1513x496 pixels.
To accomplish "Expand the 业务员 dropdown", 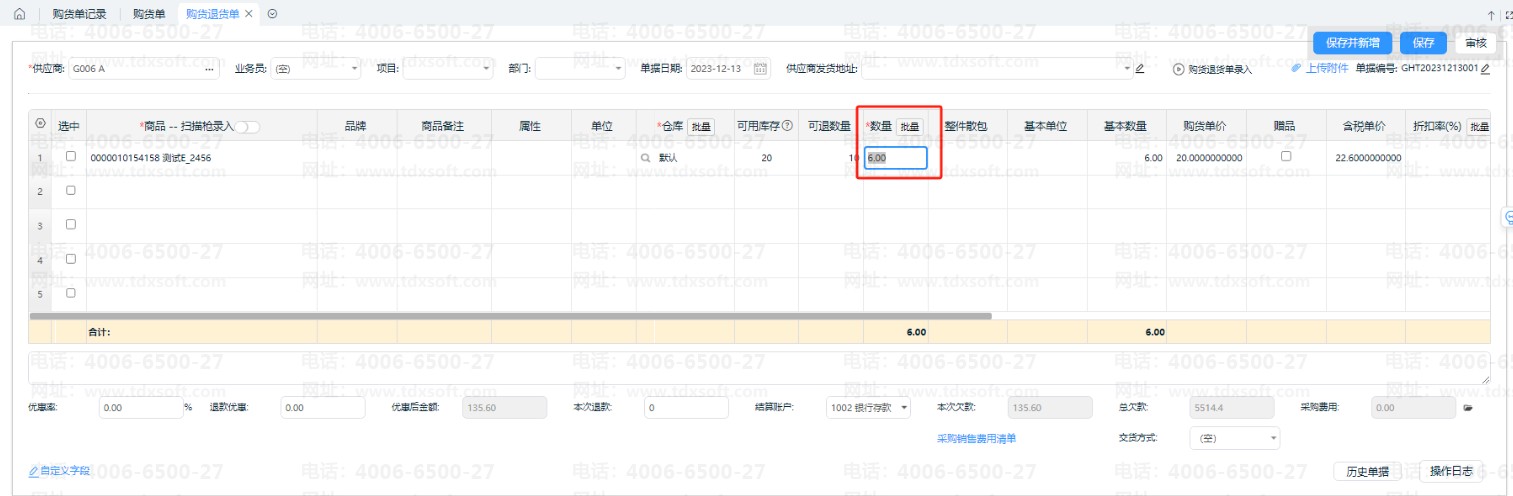I will 355,69.
